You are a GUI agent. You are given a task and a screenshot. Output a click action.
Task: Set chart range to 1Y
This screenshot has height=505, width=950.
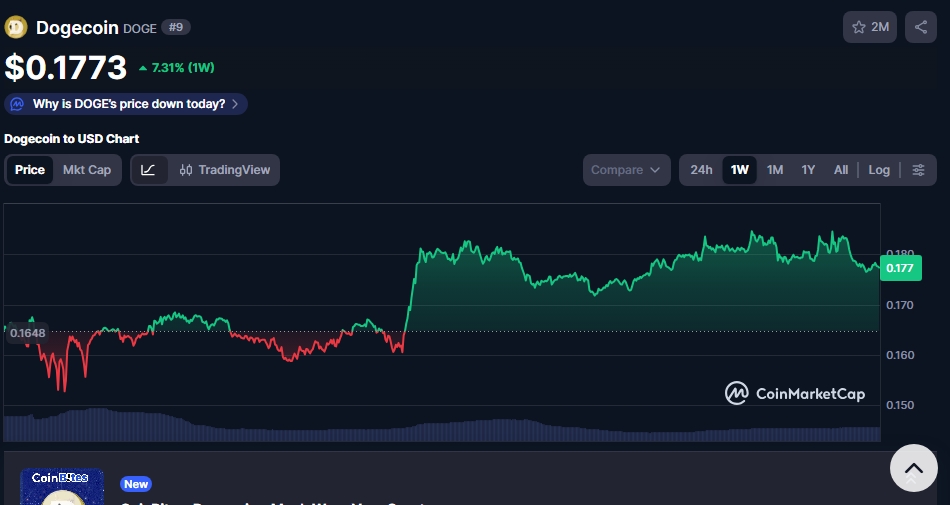pos(808,170)
